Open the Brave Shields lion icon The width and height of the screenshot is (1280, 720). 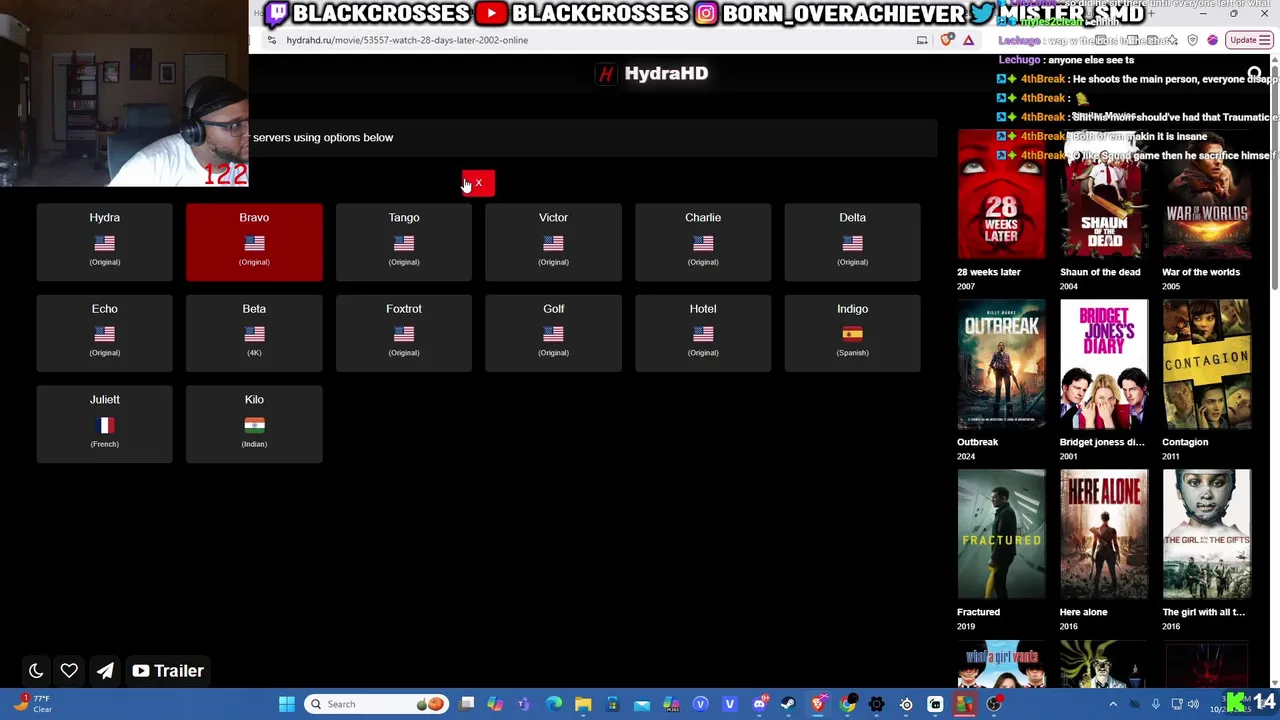pos(946,40)
